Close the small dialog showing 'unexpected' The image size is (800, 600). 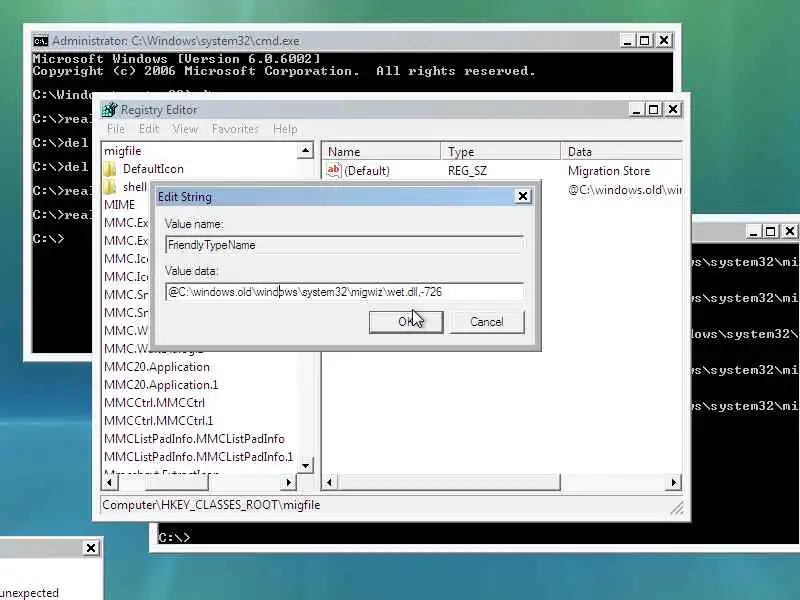(x=91, y=548)
